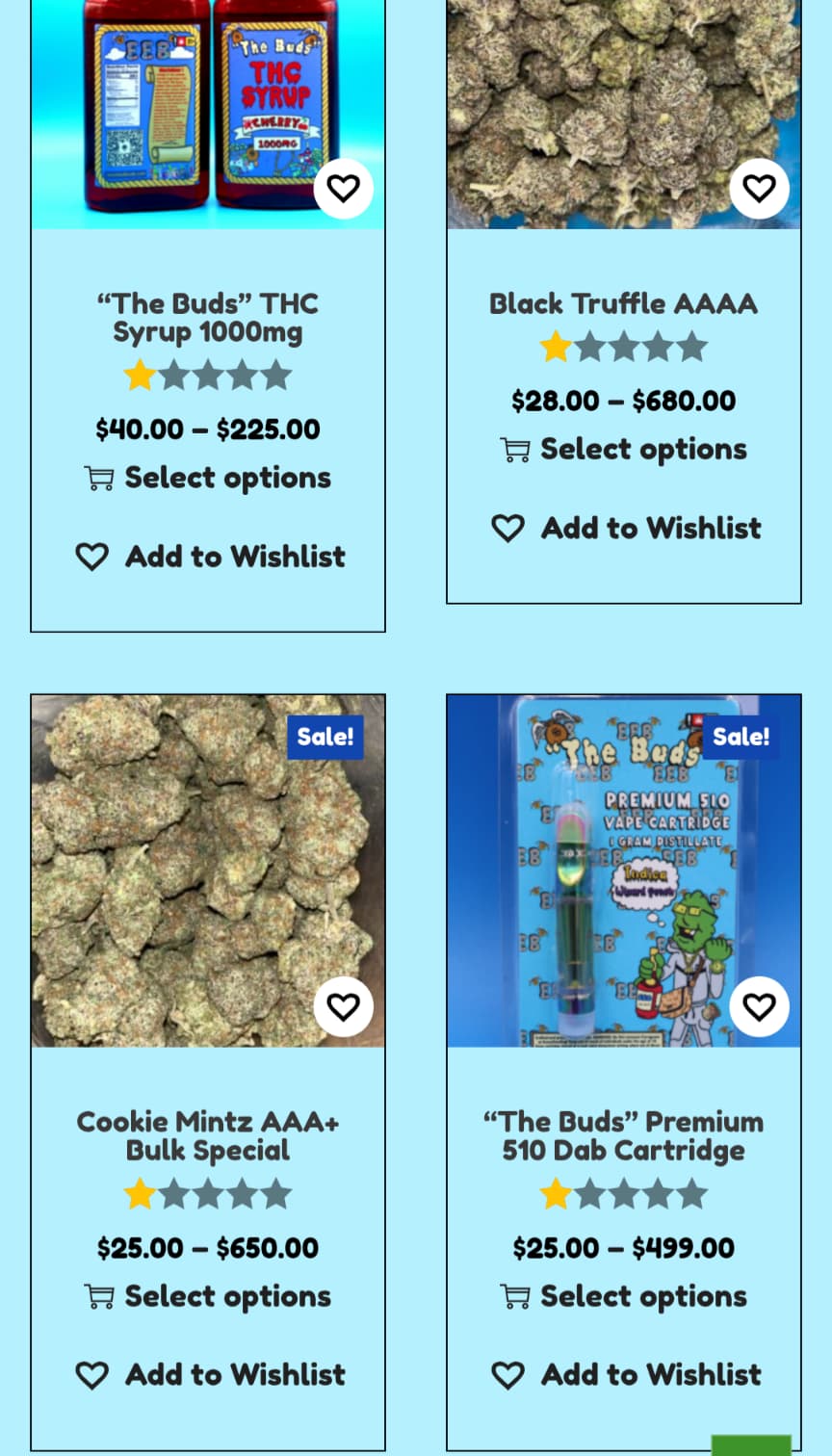Click star rating under Black Truffle AAAA
Screen dimensions: 832x1456
point(624,347)
